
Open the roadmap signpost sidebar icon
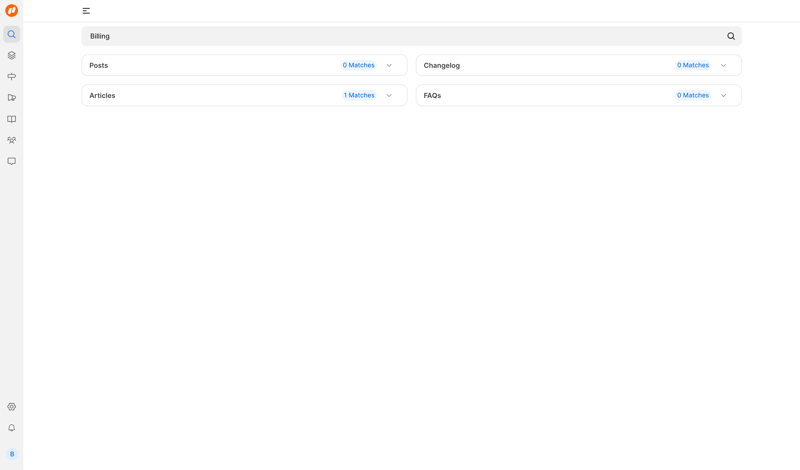tap(11, 77)
